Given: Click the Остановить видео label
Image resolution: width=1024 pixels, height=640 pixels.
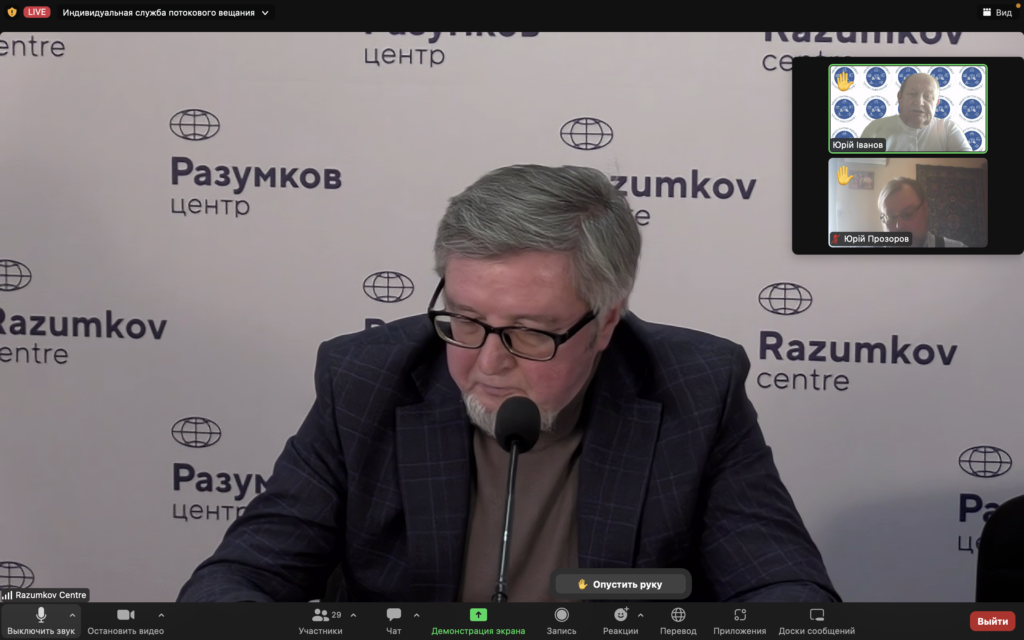Looking at the screenshot, I should tap(125, 631).
